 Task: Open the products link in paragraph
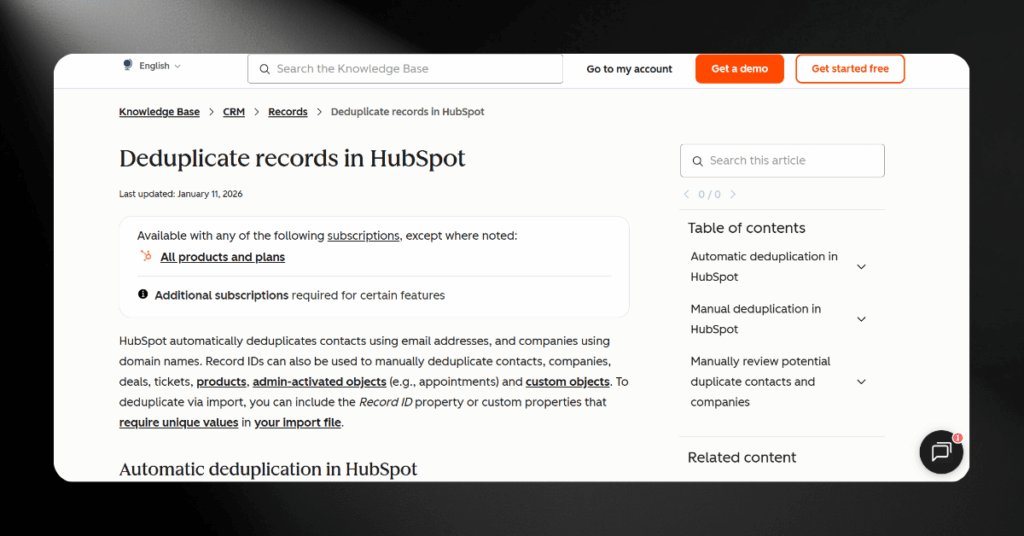[221, 381]
